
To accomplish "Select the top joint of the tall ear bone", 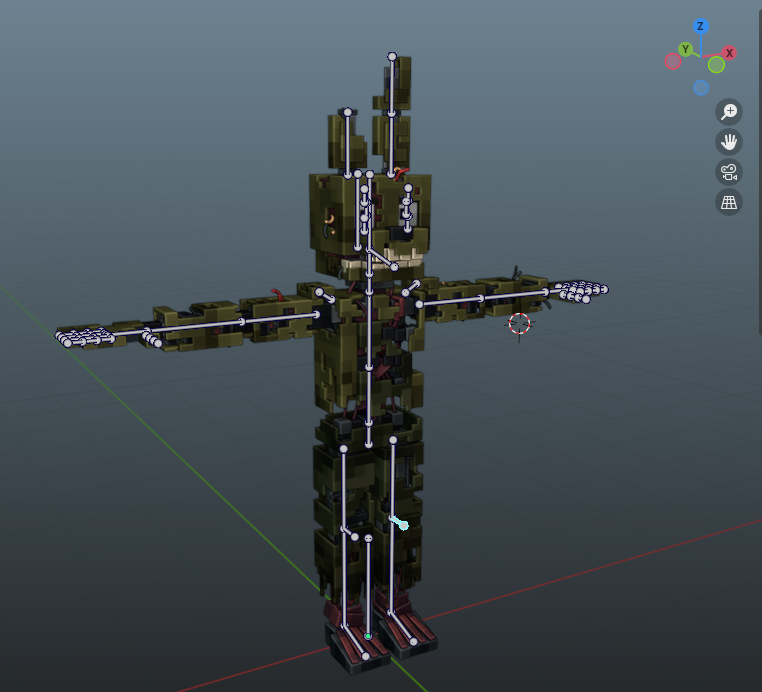I will click(392, 57).
